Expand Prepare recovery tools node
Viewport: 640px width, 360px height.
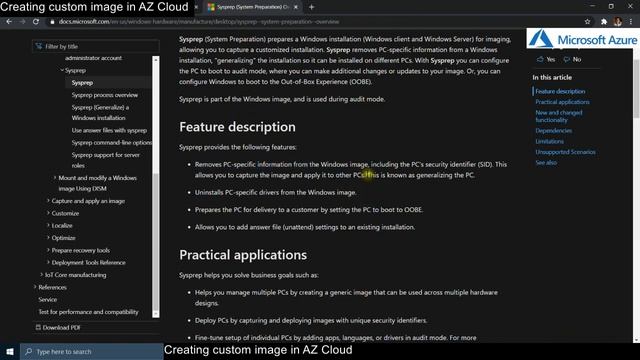[48, 250]
